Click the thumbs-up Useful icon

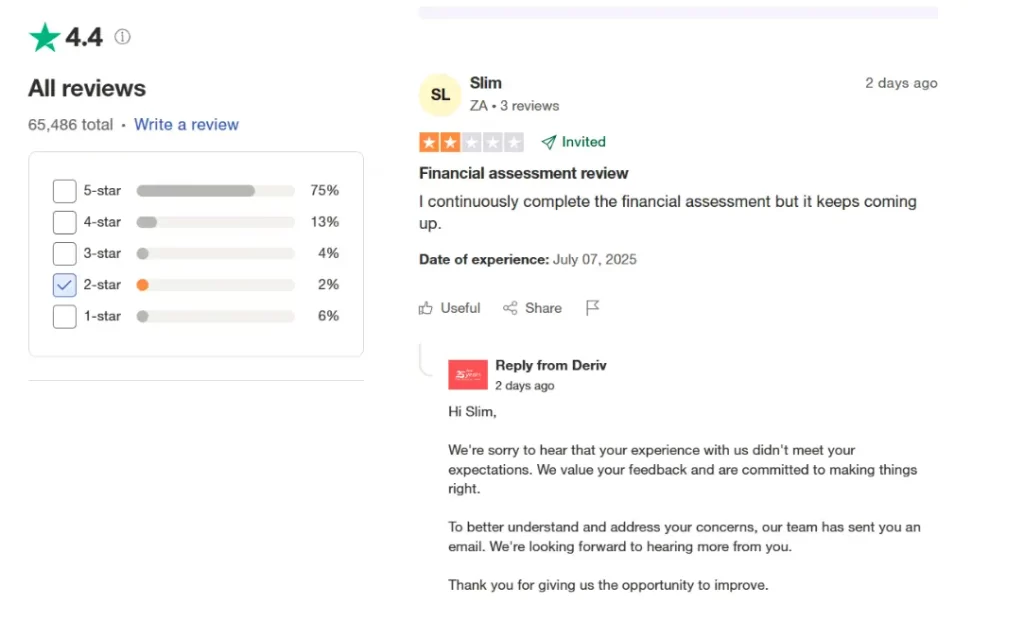click(426, 308)
